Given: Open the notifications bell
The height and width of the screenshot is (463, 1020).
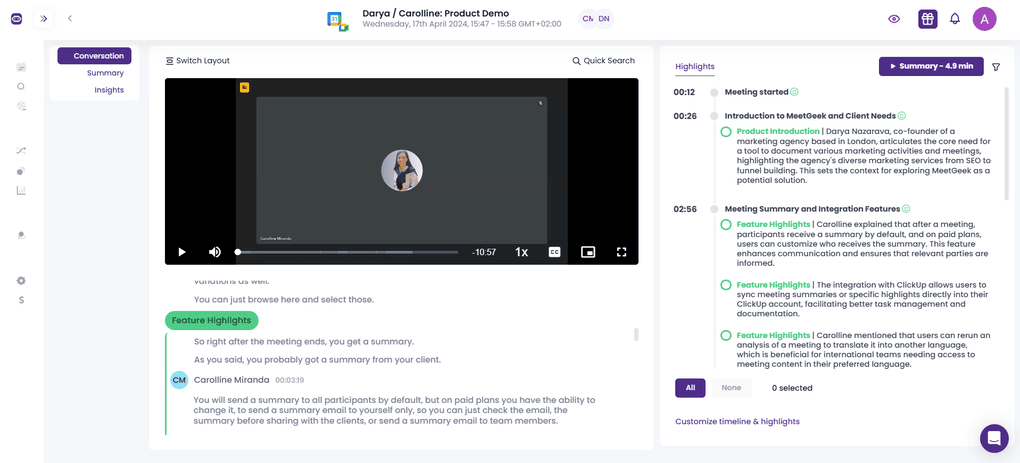Looking at the screenshot, I should click(x=955, y=19).
